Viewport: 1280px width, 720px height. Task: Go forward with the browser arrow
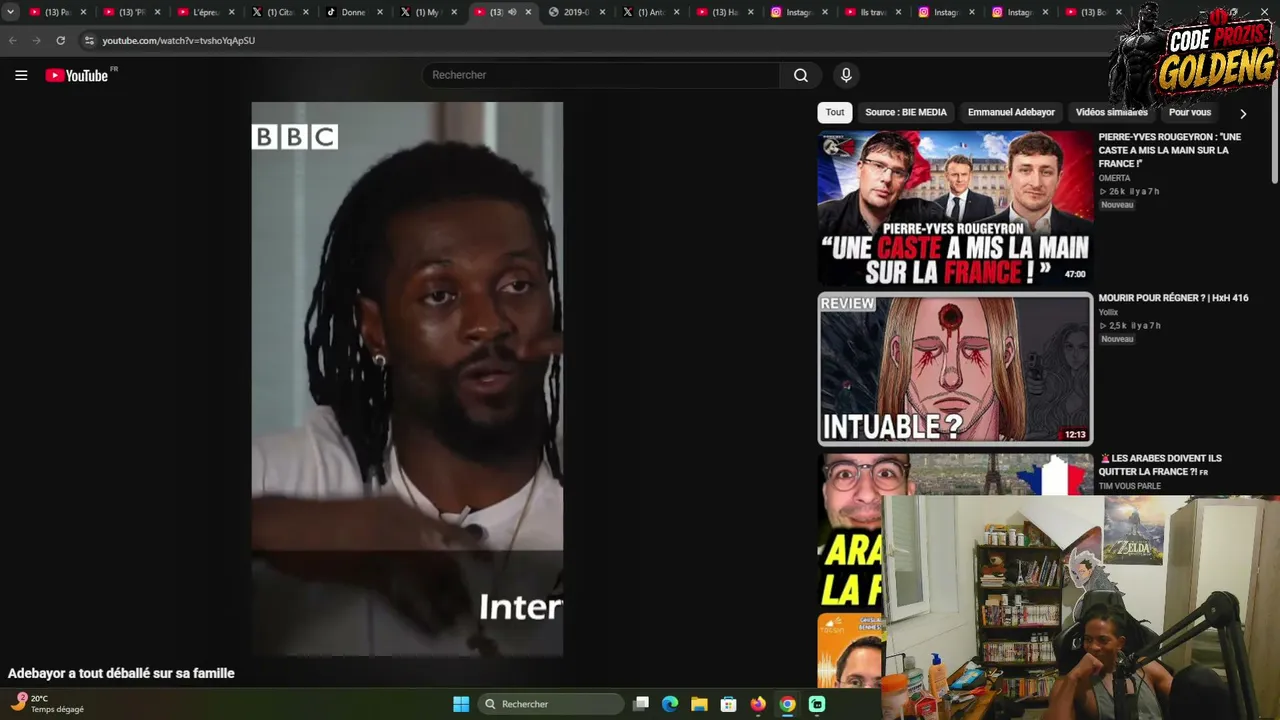(x=37, y=41)
